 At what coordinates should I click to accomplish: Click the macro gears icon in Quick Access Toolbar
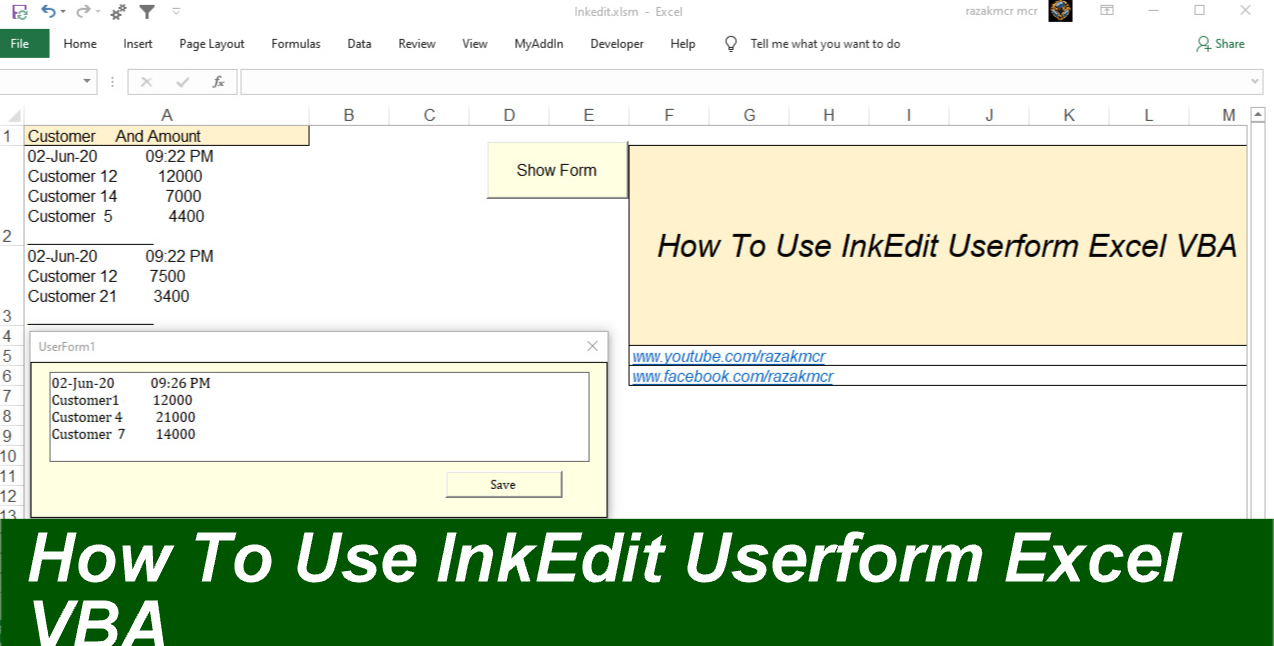click(x=118, y=12)
